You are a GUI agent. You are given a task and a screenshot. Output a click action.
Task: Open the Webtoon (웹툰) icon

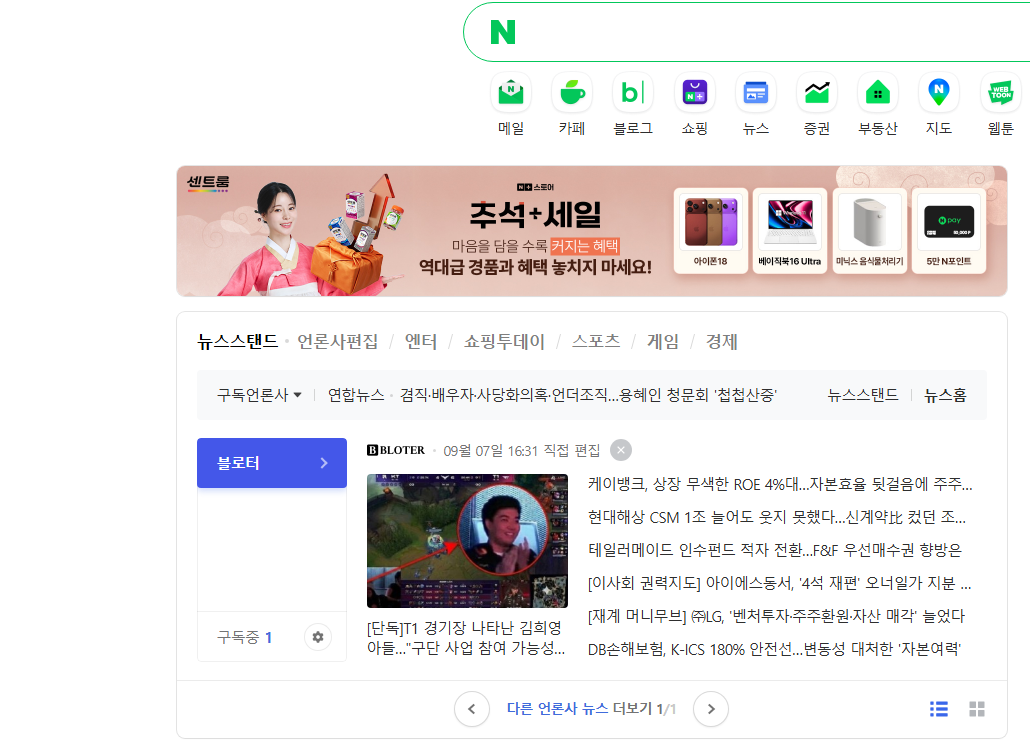[1000, 93]
